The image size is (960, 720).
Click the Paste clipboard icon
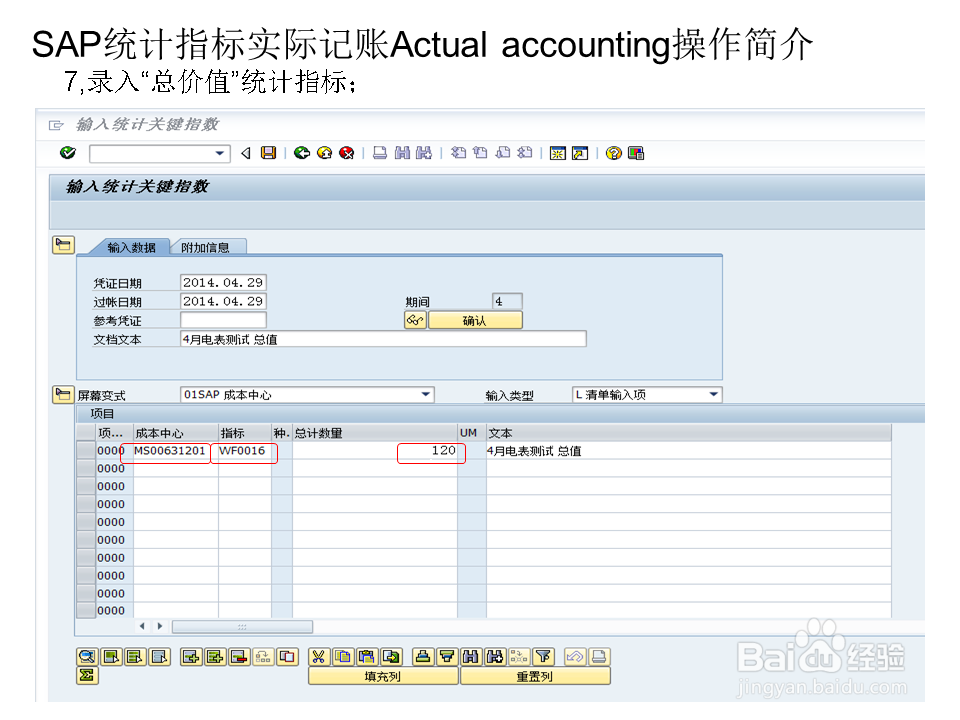pyautogui.click(x=367, y=657)
